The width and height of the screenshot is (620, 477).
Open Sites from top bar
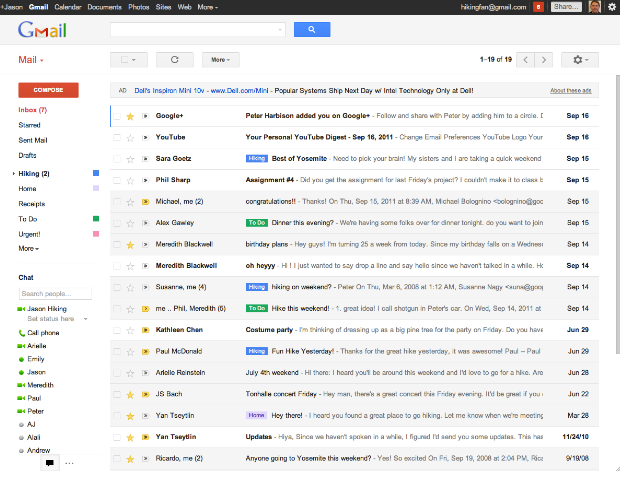click(163, 7)
